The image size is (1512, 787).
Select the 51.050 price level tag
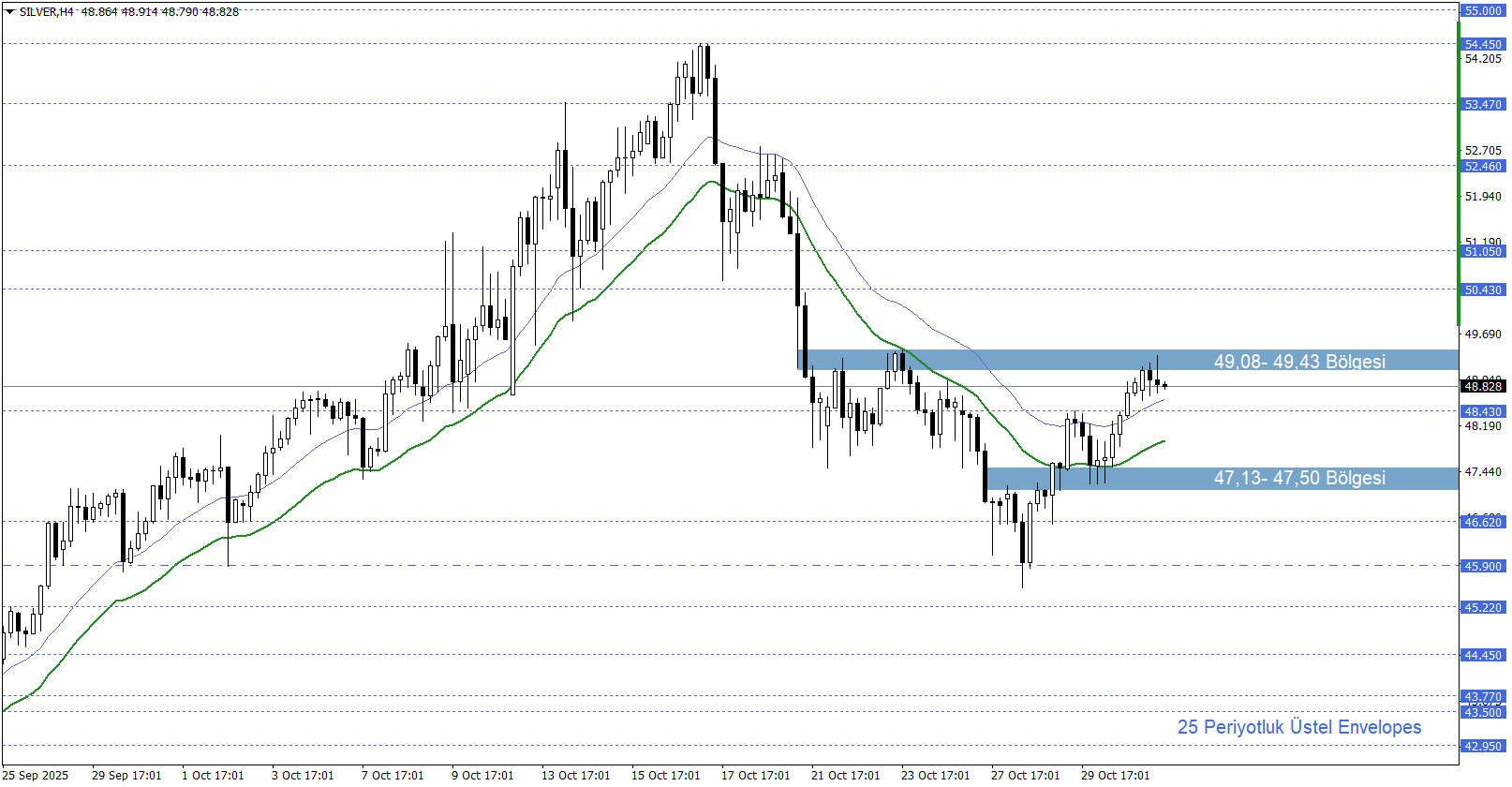[x=1482, y=251]
